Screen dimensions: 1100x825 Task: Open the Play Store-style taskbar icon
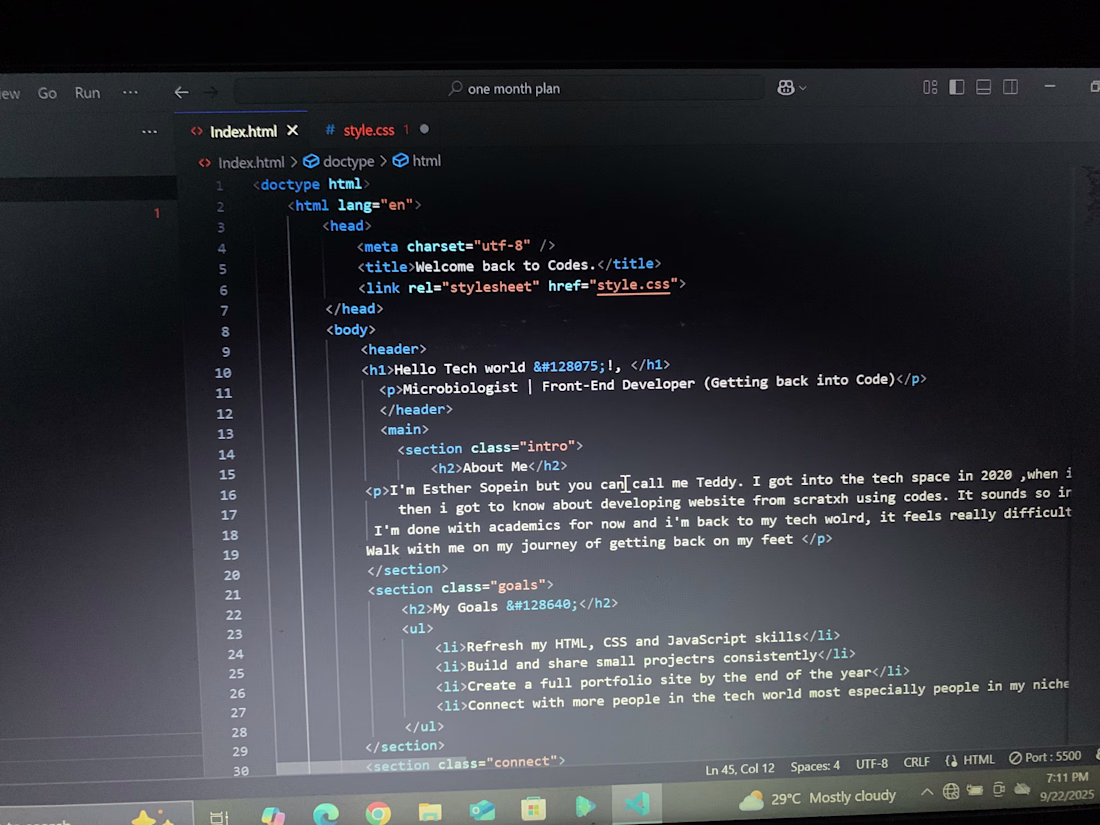[585, 806]
